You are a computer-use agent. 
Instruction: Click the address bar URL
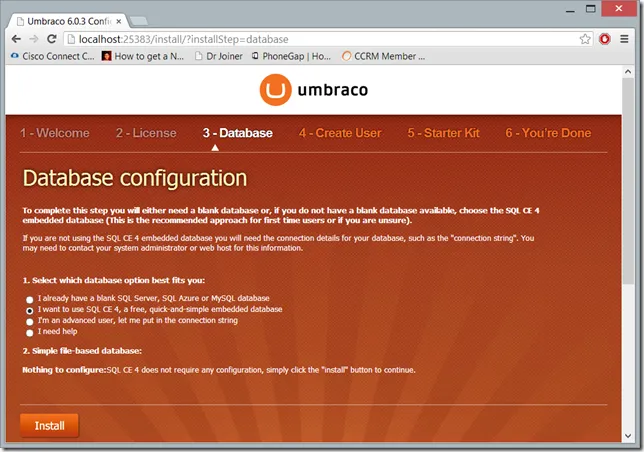point(183,39)
